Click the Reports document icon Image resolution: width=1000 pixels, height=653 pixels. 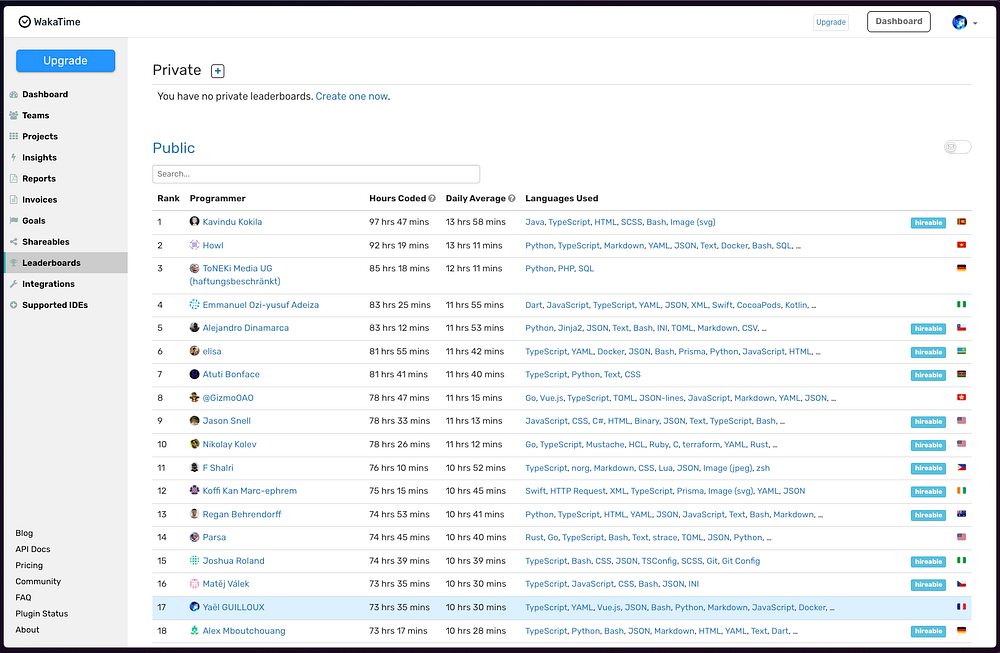click(x=13, y=179)
